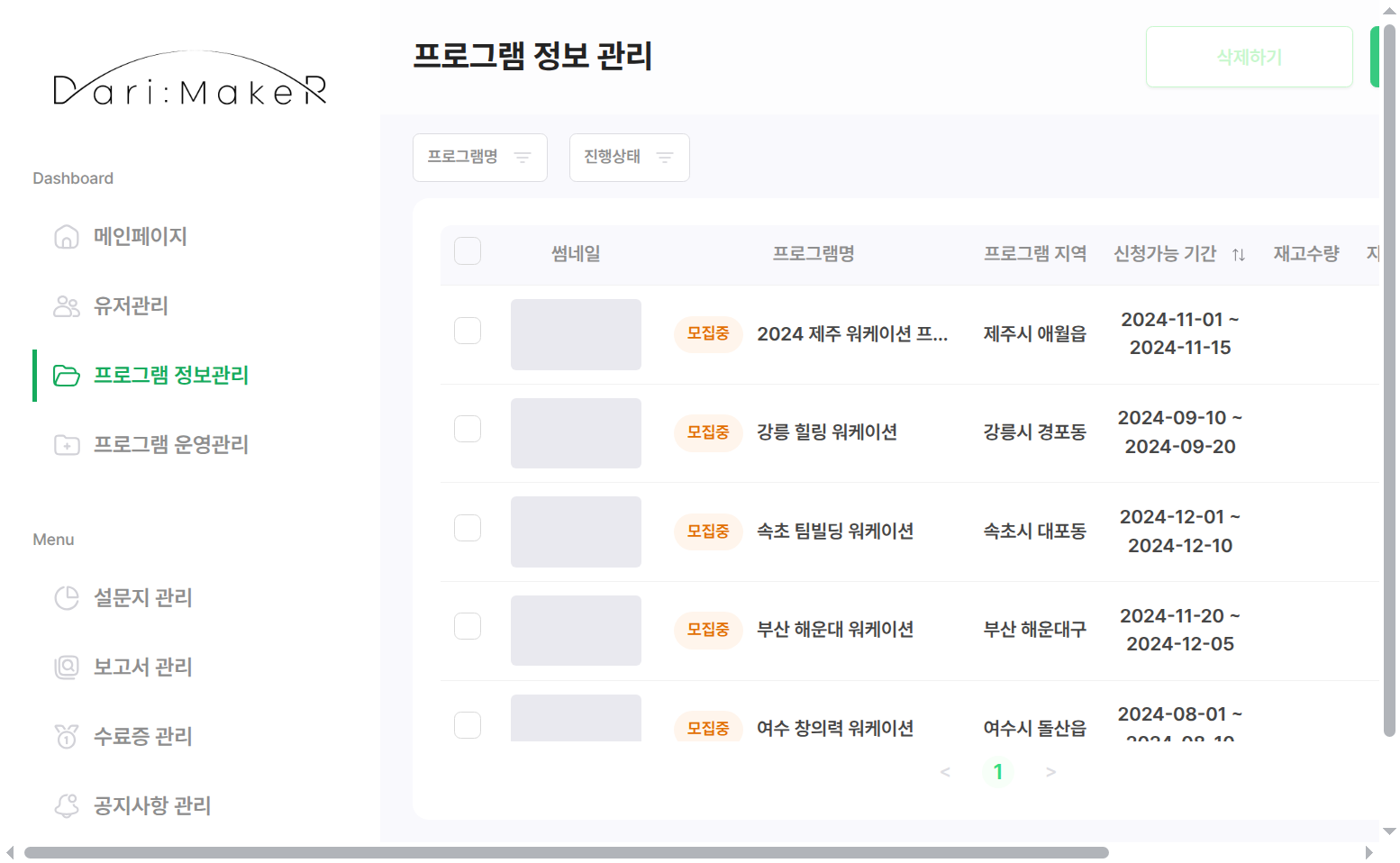Open the 여수 창의력 워케이션 program name
Screen dimensions: 1400x863
[x=835, y=729]
